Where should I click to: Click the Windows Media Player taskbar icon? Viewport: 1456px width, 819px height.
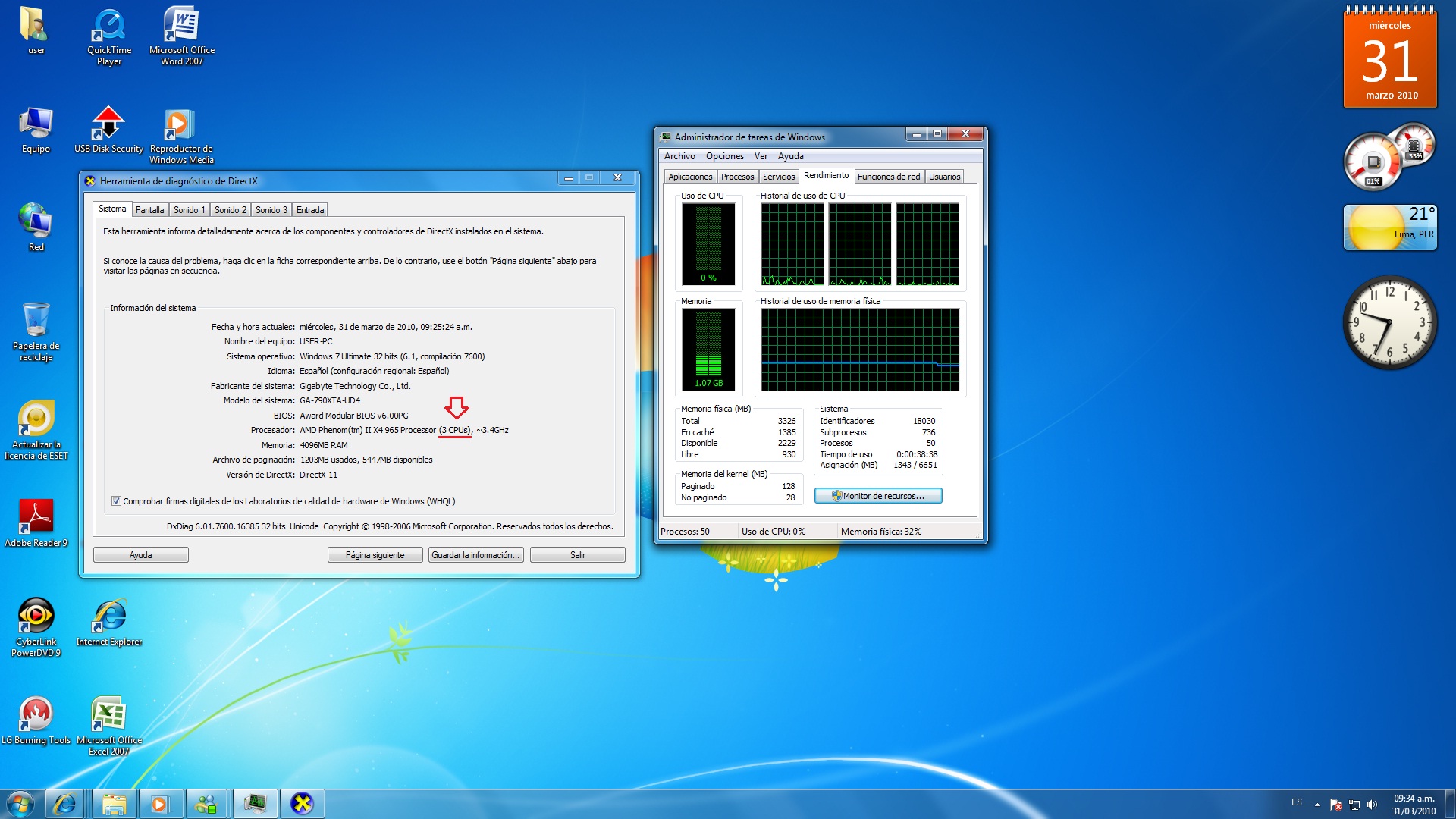pyautogui.click(x=159, y=804)
